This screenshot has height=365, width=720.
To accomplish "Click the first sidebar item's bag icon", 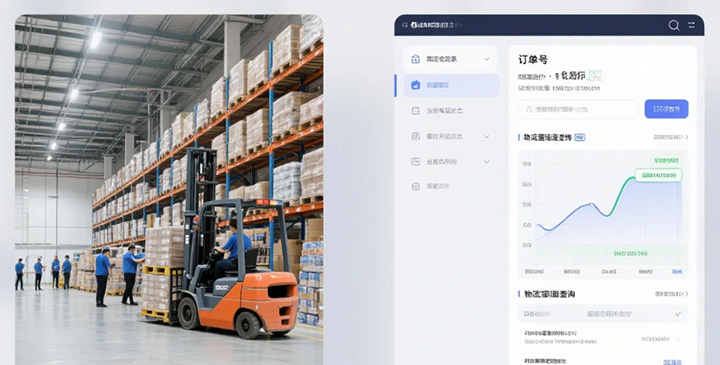I will [416, 59].
